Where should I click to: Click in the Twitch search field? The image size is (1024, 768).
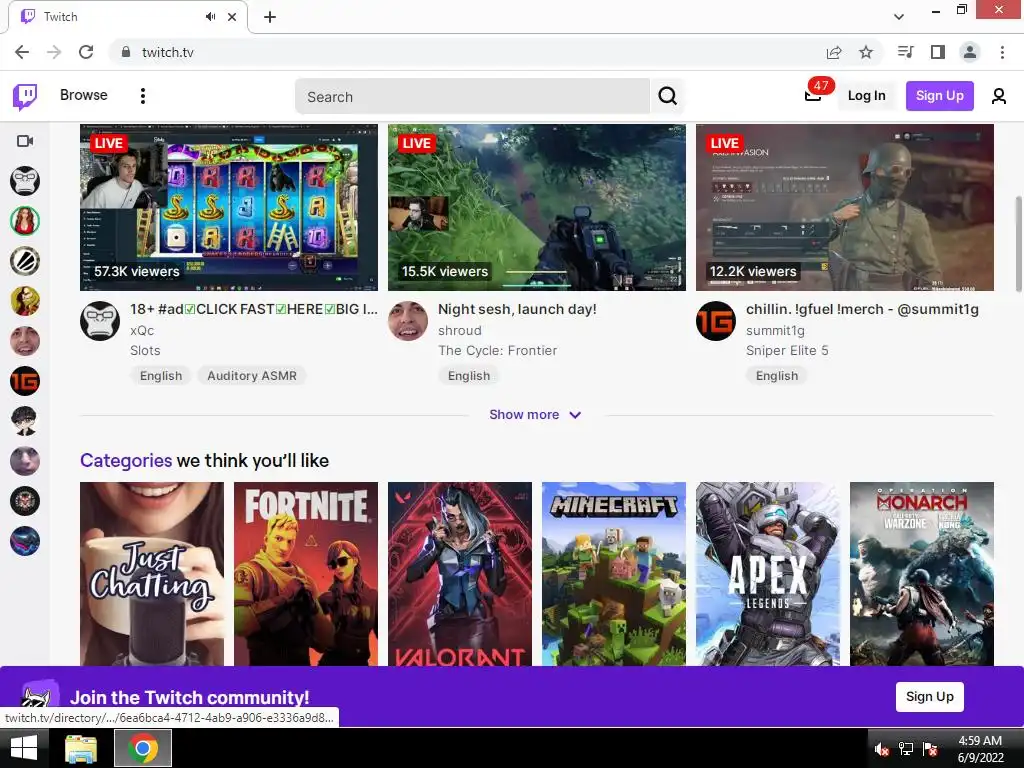tap(472, 97)
